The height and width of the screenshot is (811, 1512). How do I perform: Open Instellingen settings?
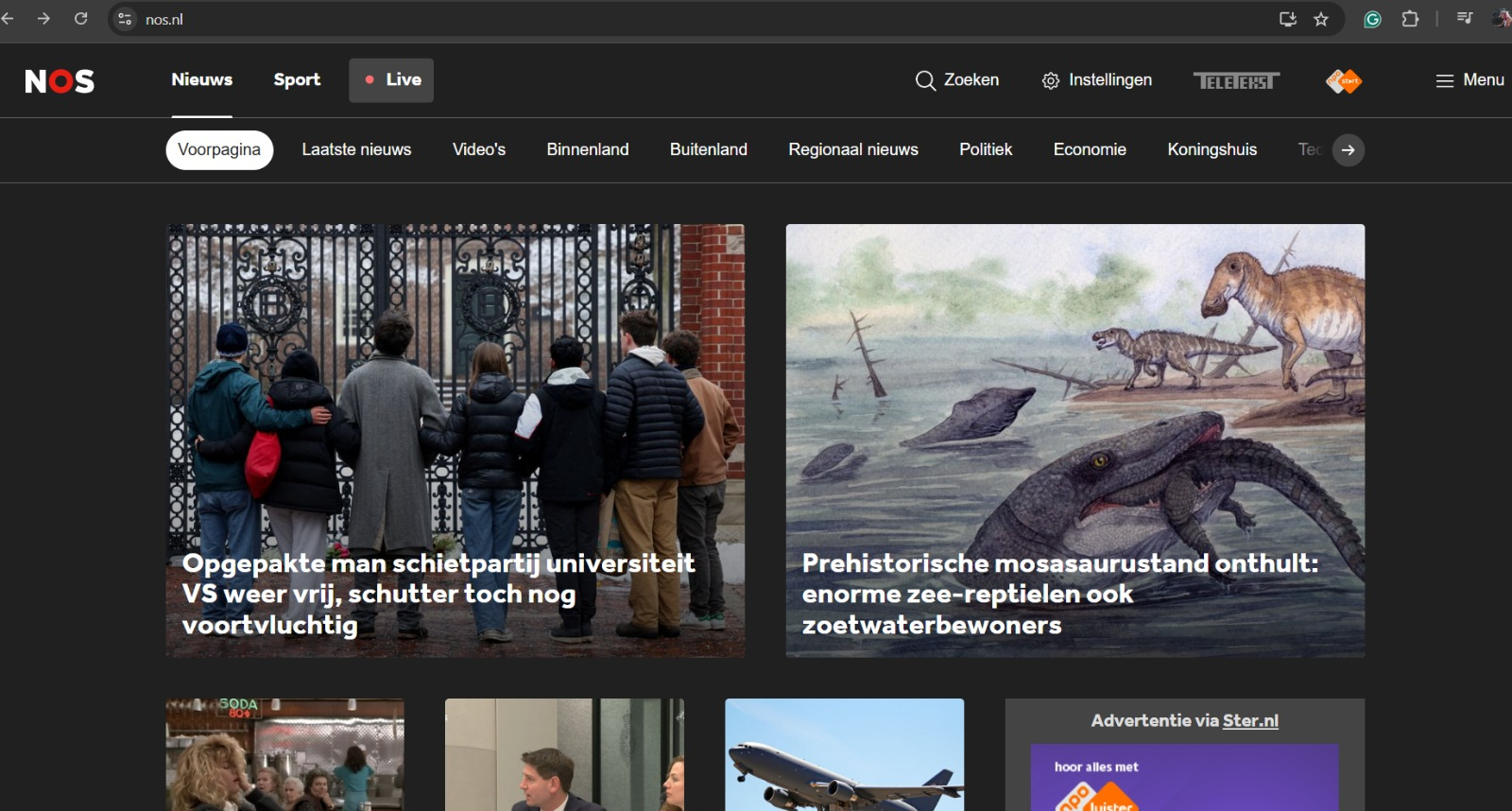[x=1097, y=80]
